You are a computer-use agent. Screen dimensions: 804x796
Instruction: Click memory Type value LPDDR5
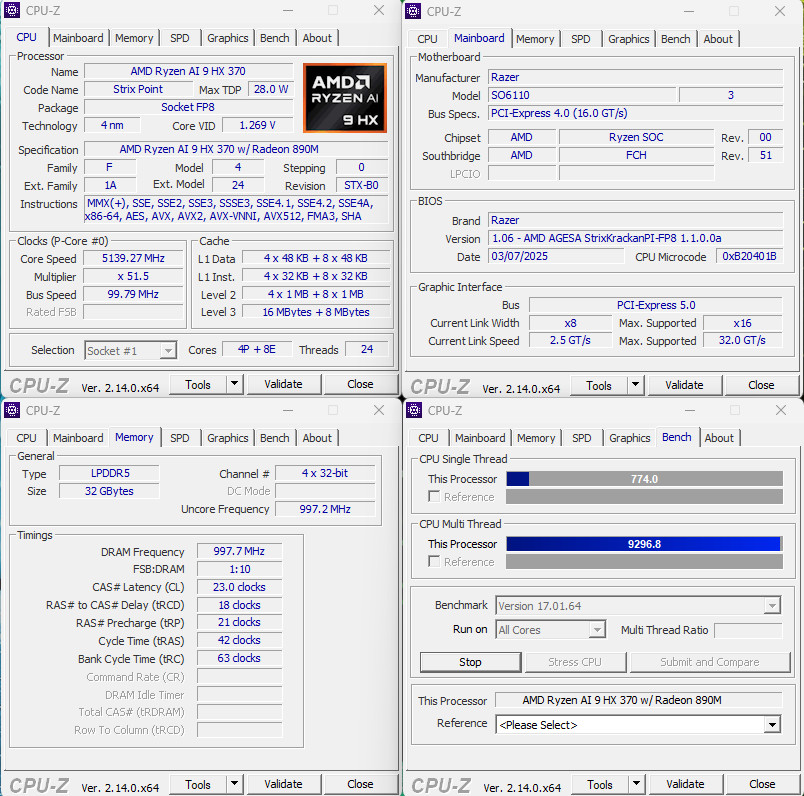pos(109,473)
